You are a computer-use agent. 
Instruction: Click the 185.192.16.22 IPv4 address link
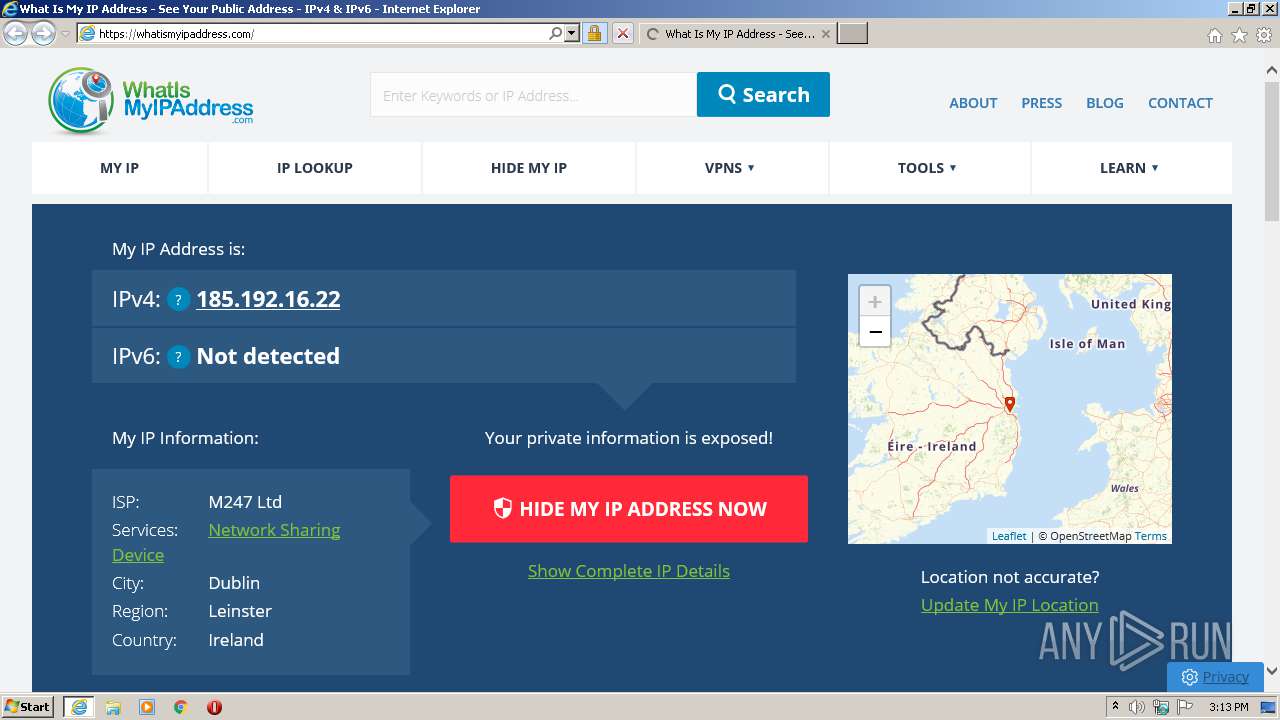(268, 299)
